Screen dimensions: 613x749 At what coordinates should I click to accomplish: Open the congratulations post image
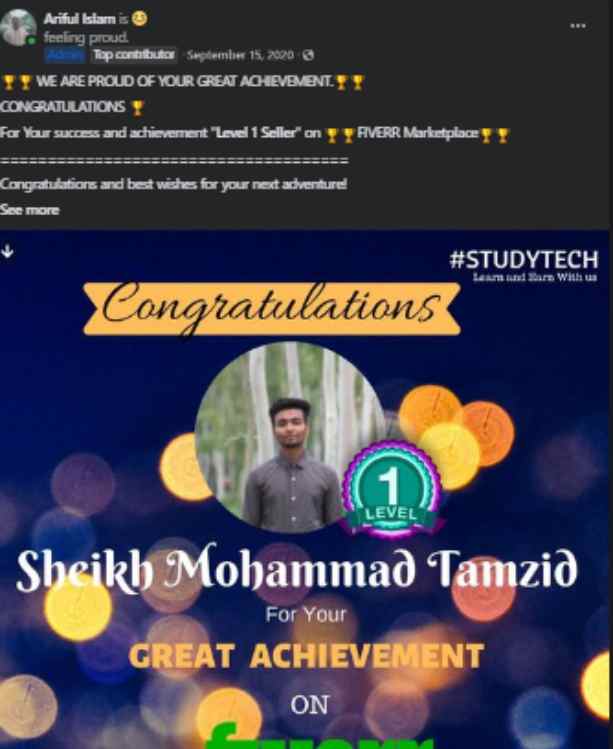[306, 489]
